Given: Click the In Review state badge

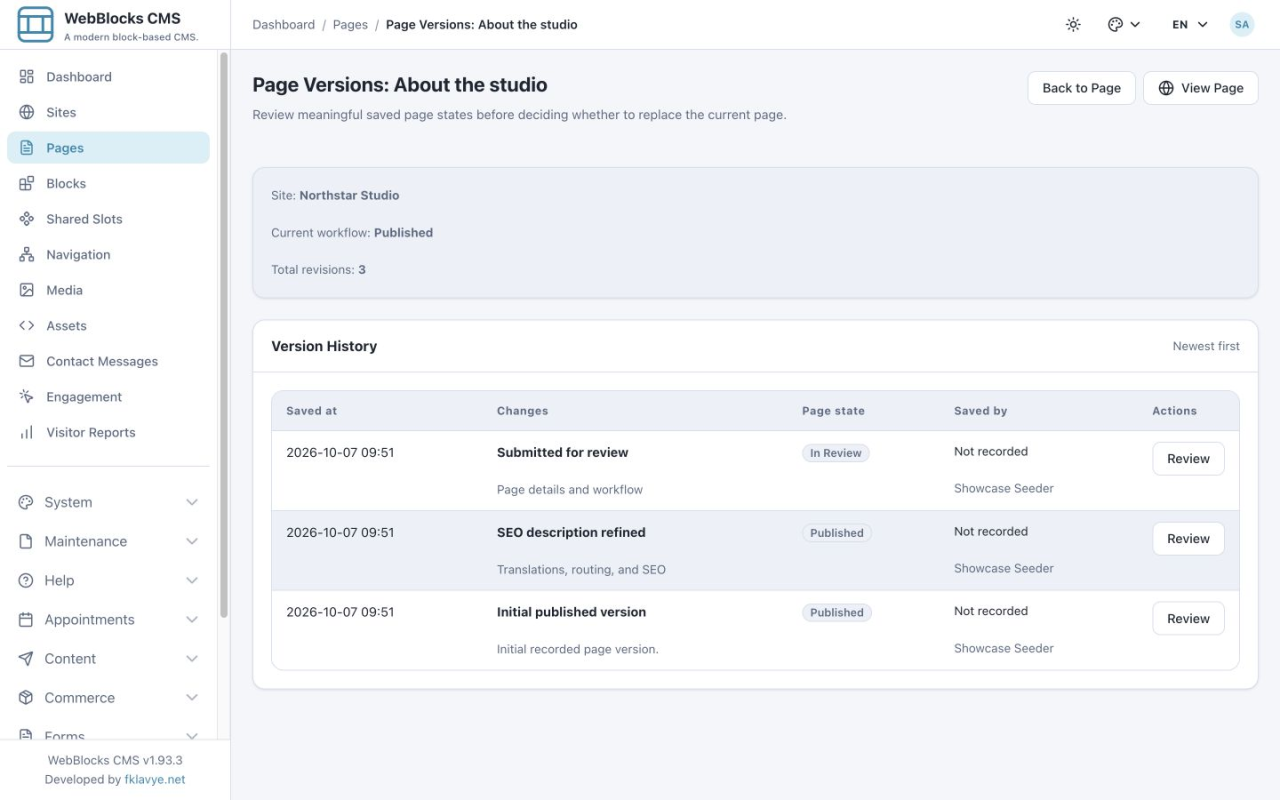Looking at the screenshot, I should tap(836, 453).
